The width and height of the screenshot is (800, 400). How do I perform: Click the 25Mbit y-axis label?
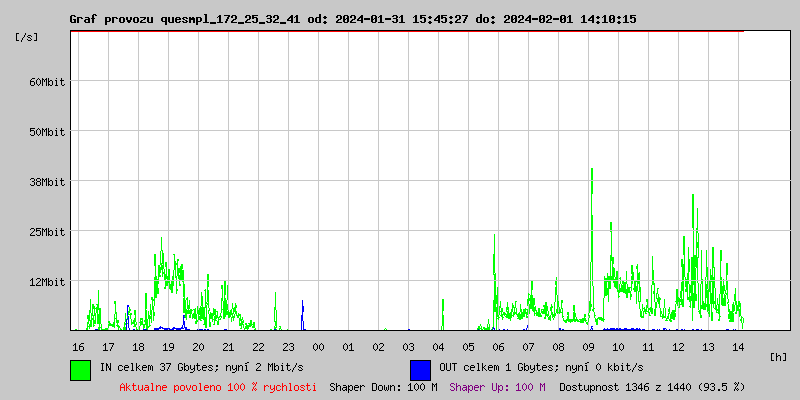click(46, 232)
